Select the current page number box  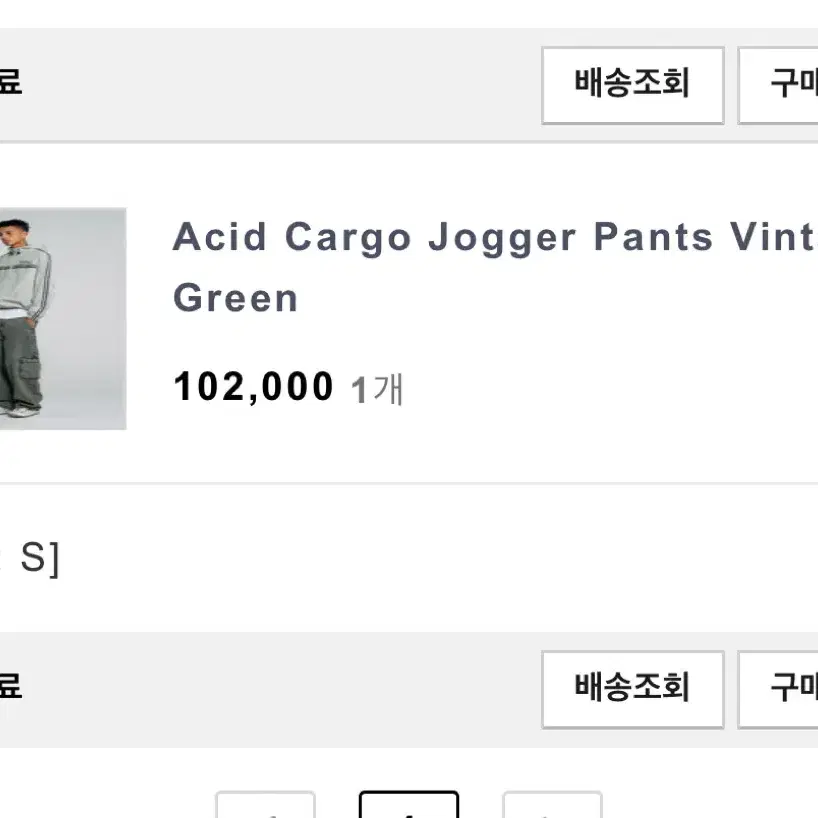pyautogui.click(x=409, y=805)
